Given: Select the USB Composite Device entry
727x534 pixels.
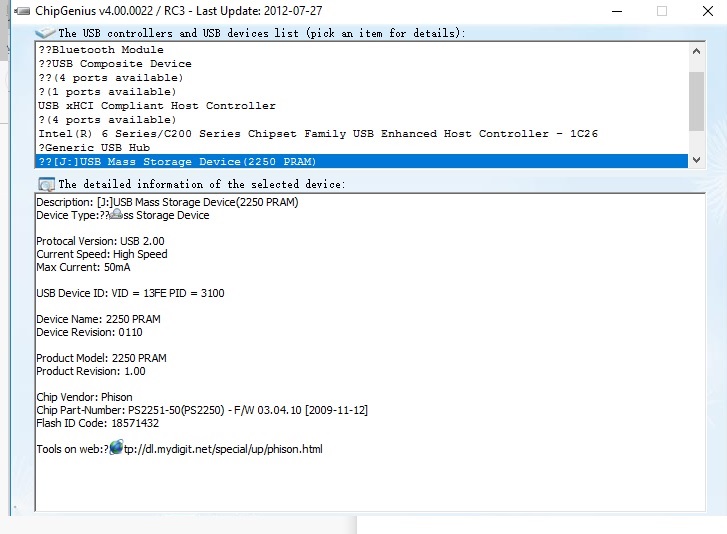Looking at the screenshot, I should [362, 64].
